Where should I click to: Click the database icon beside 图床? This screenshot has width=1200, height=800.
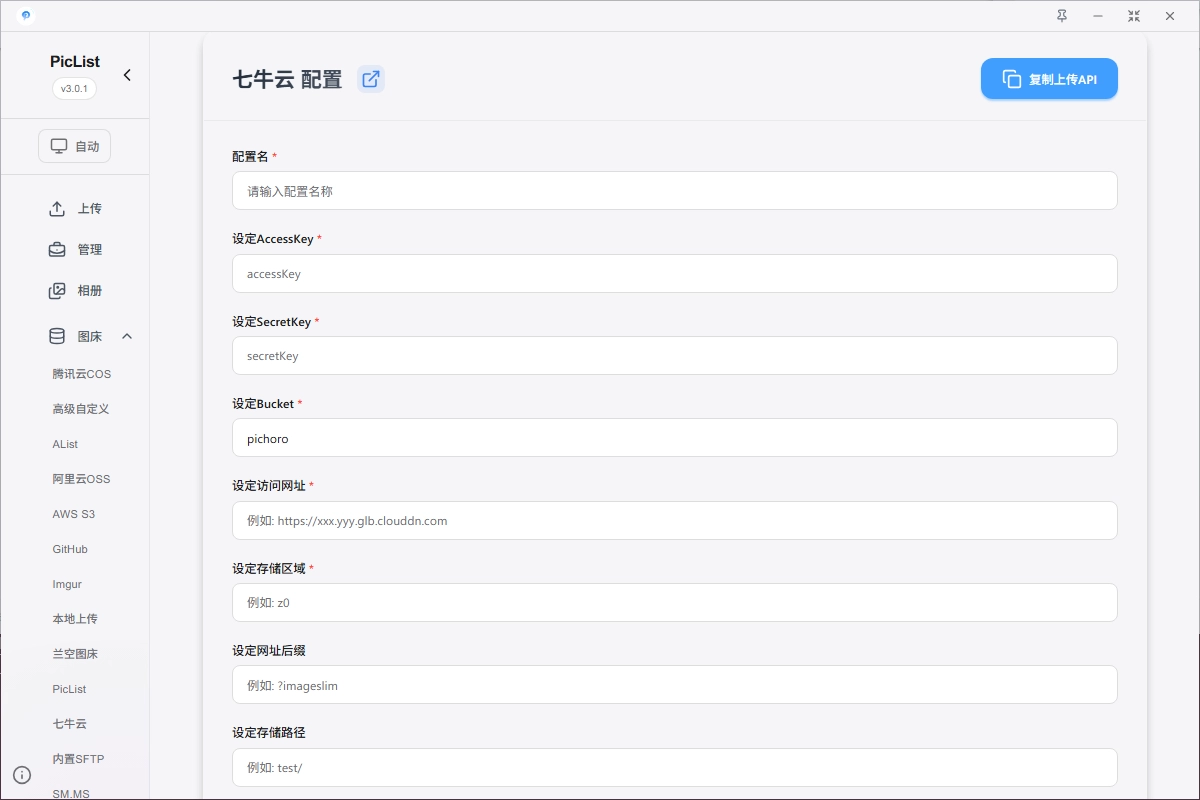coord(57,337)
